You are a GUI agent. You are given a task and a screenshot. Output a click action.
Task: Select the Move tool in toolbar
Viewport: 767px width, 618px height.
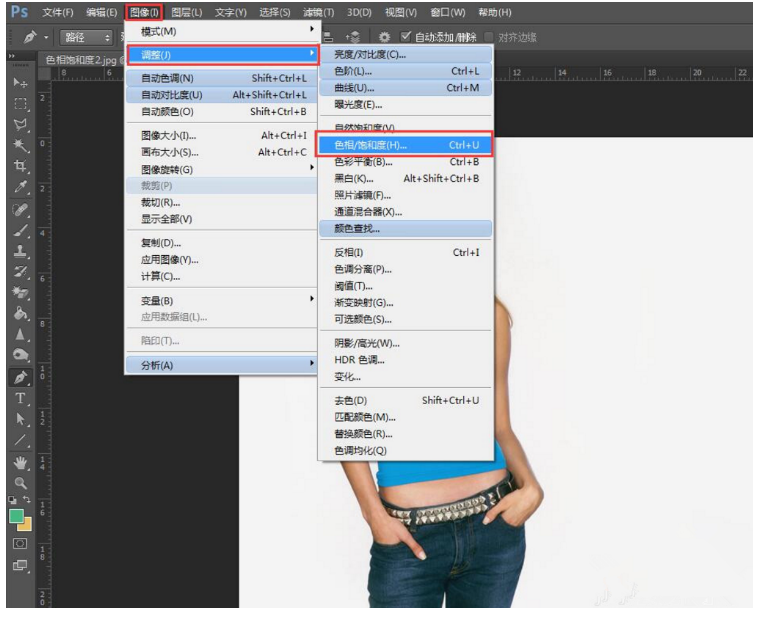click(20, 82)
